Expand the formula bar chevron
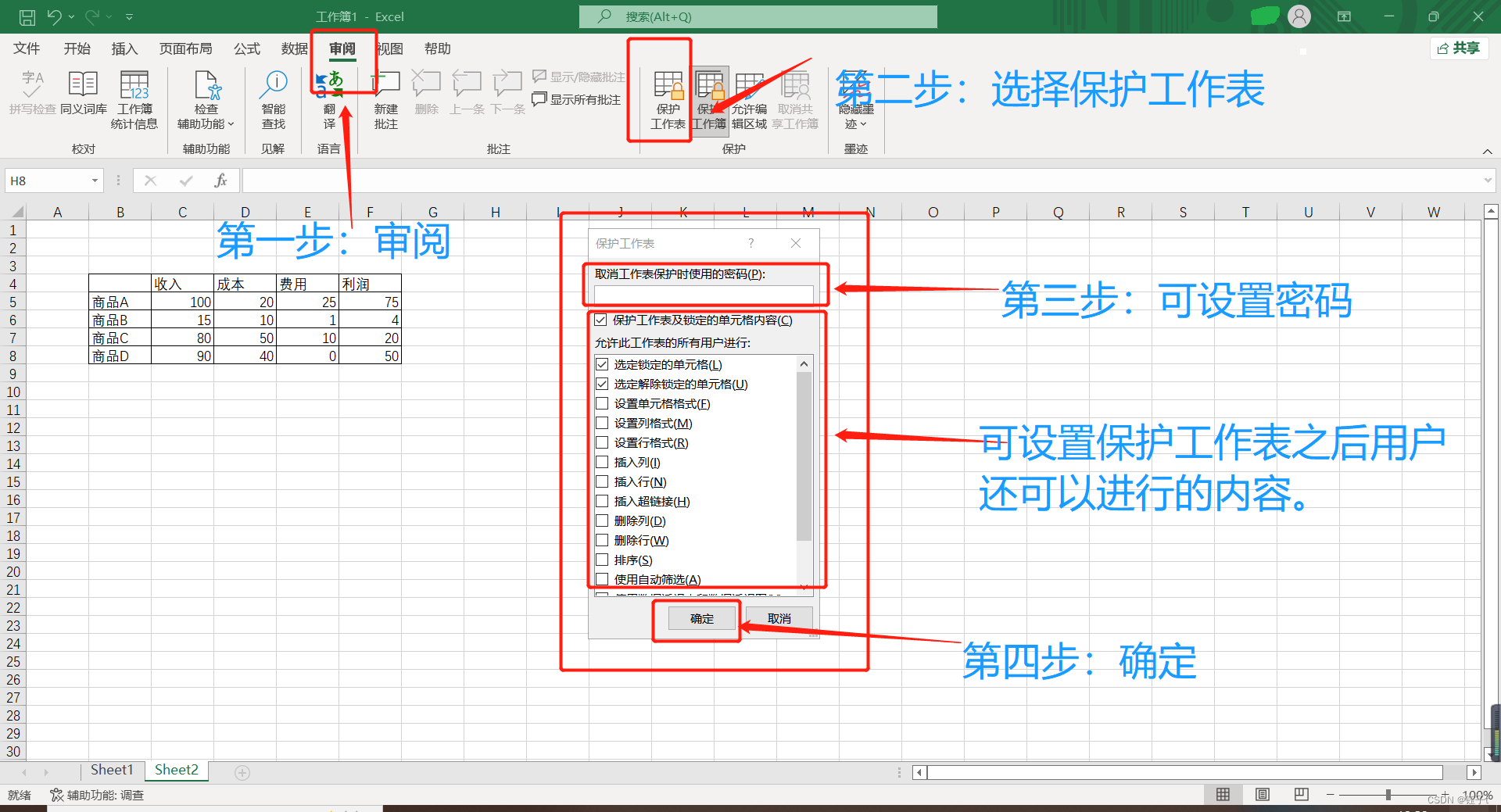1501x812 pixels. (x=1488, y=181)
